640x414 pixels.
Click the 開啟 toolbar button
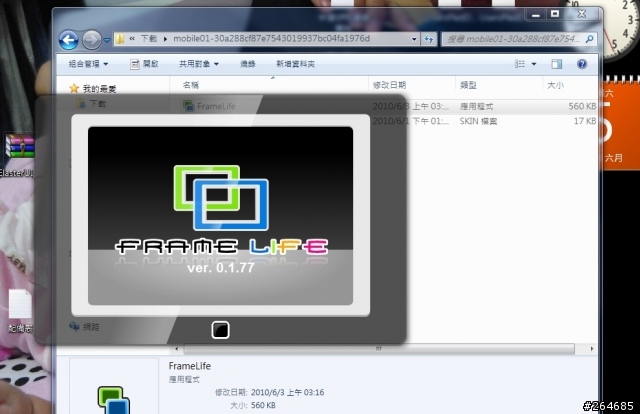pyautogui.click(x=144, y=64)
